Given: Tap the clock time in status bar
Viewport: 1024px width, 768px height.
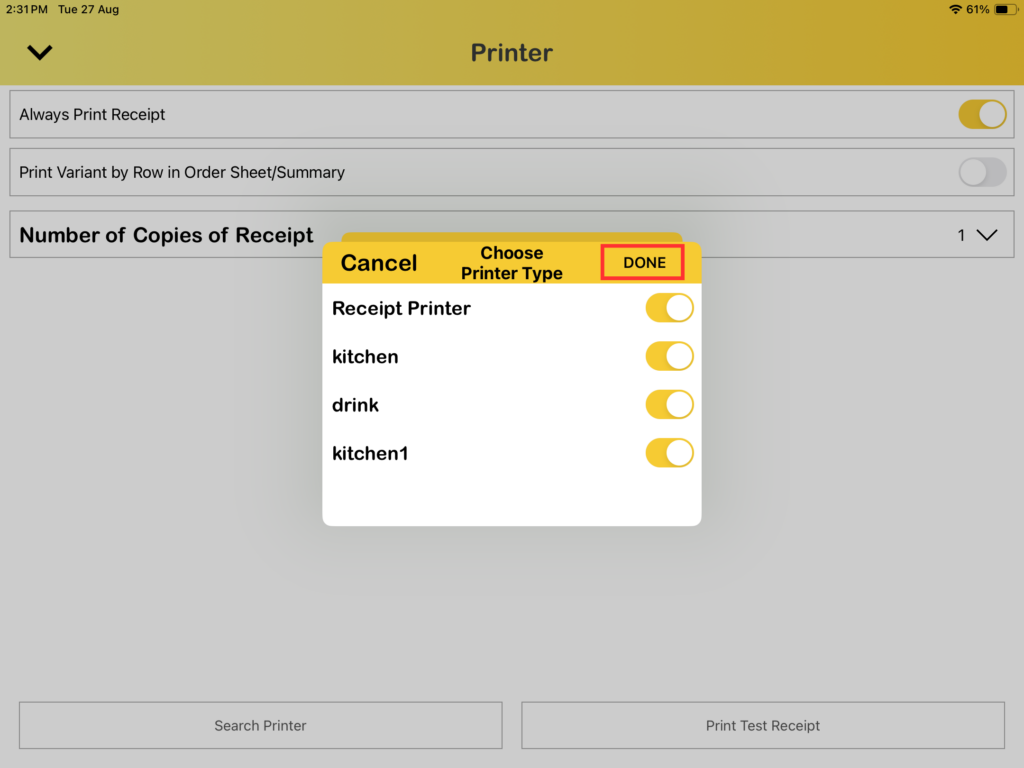Looking at the screenshot, I should coord(26,9).
